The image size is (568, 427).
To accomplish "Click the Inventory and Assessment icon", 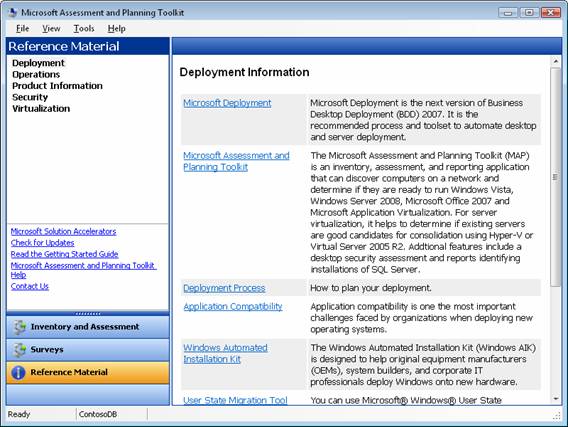I will pyautogui.click(x=20, y=327).
